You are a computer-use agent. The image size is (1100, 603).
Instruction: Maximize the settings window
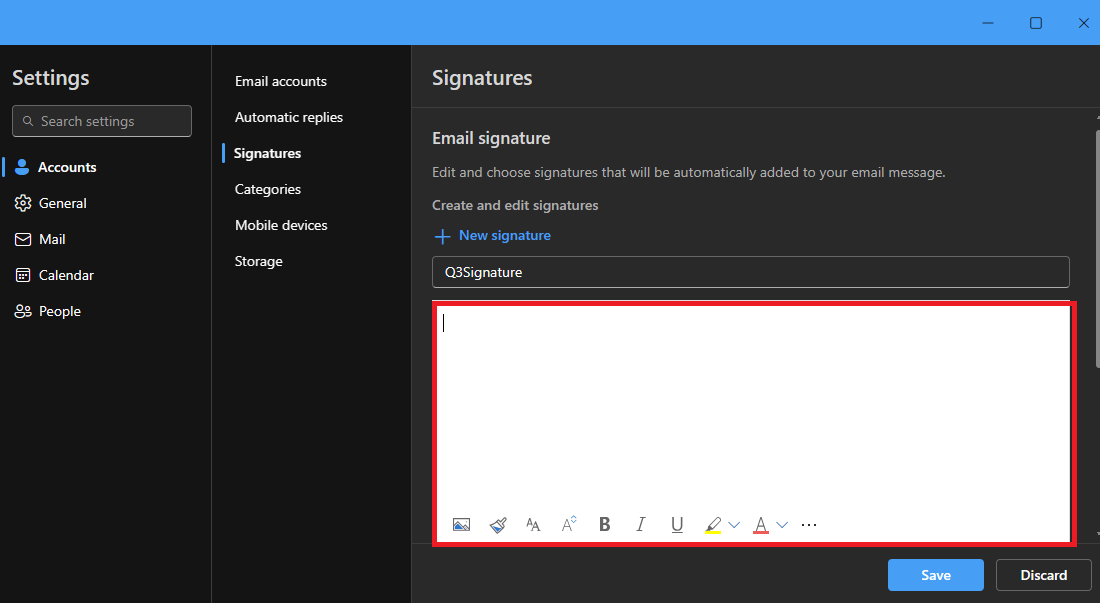[1035, 22]
